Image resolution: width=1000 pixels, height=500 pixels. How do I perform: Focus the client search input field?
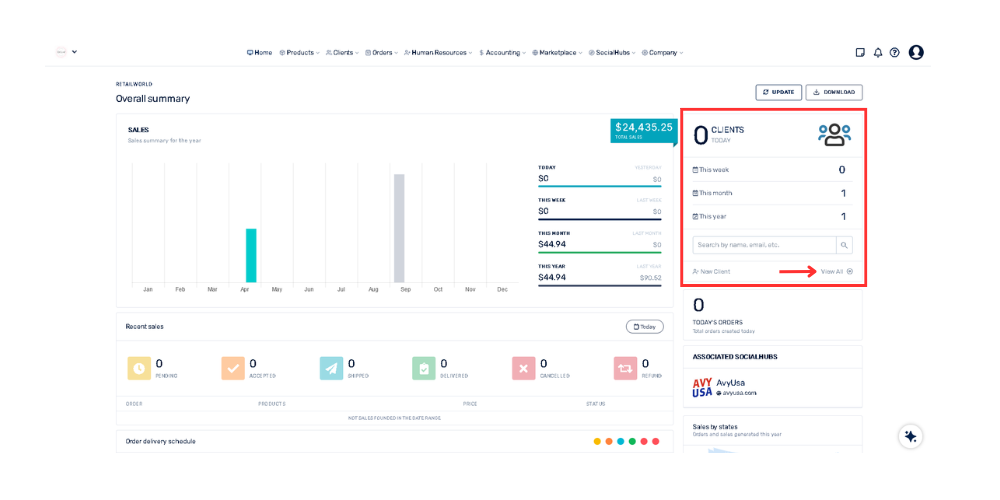[x=764, y=245]
